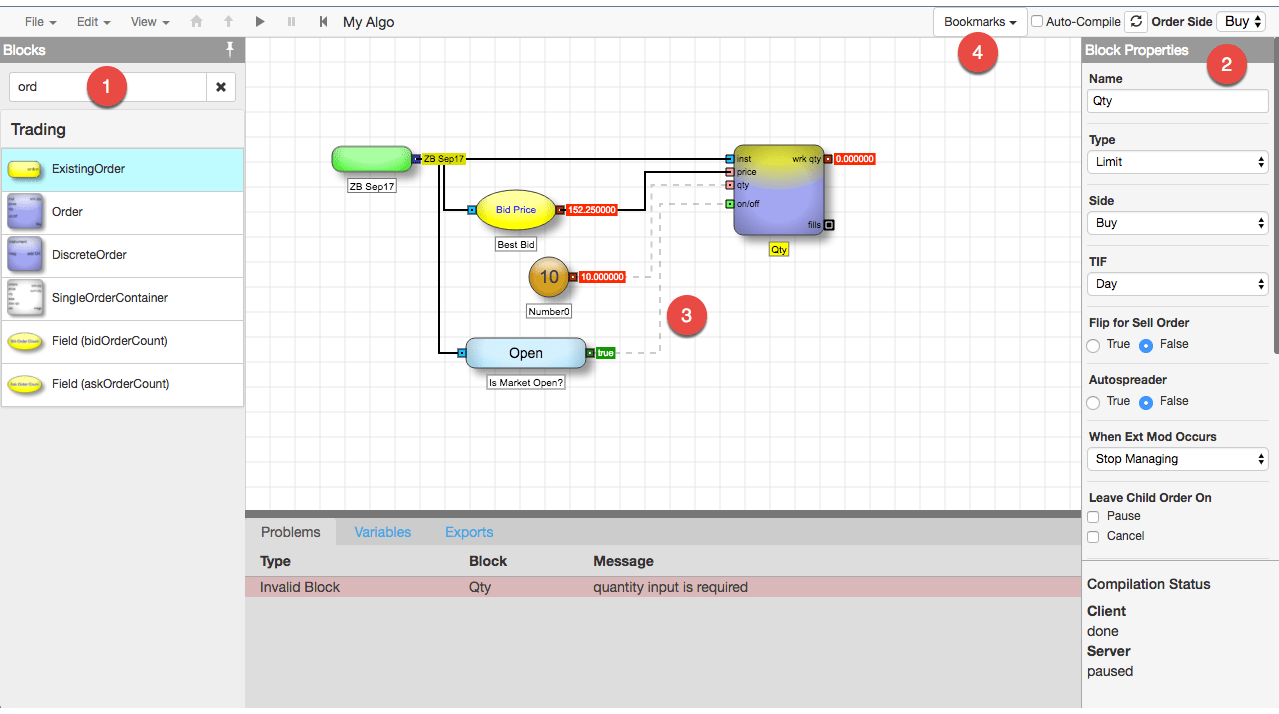Open the View menu

(150, 21)
